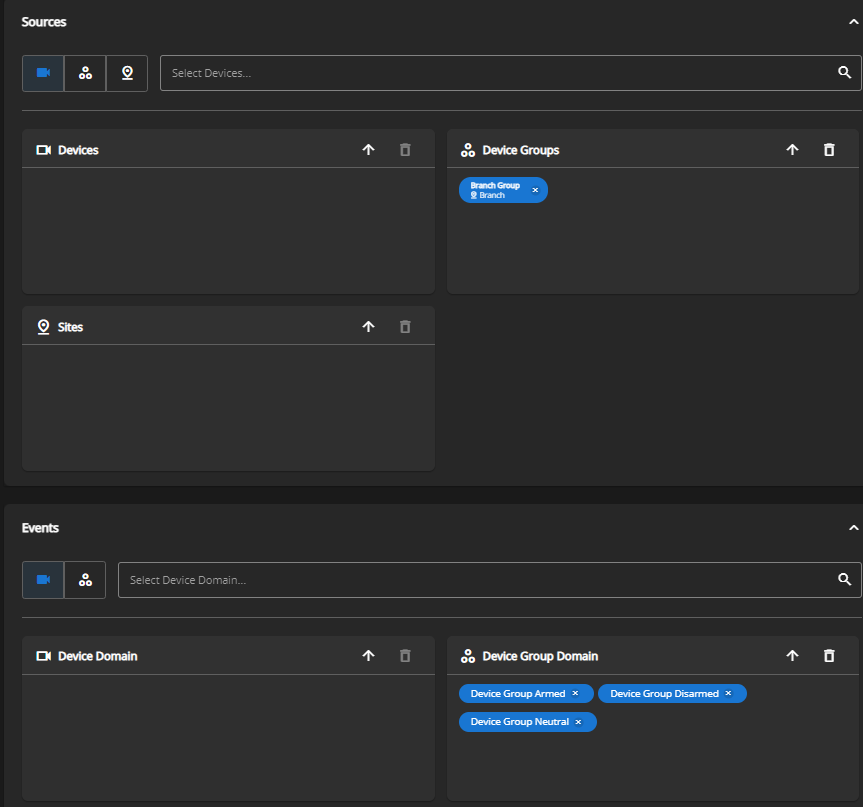Select the Device Domain camera filter in Events
Image resolution: width=863 pixels, height=807 pixels.
43,580
